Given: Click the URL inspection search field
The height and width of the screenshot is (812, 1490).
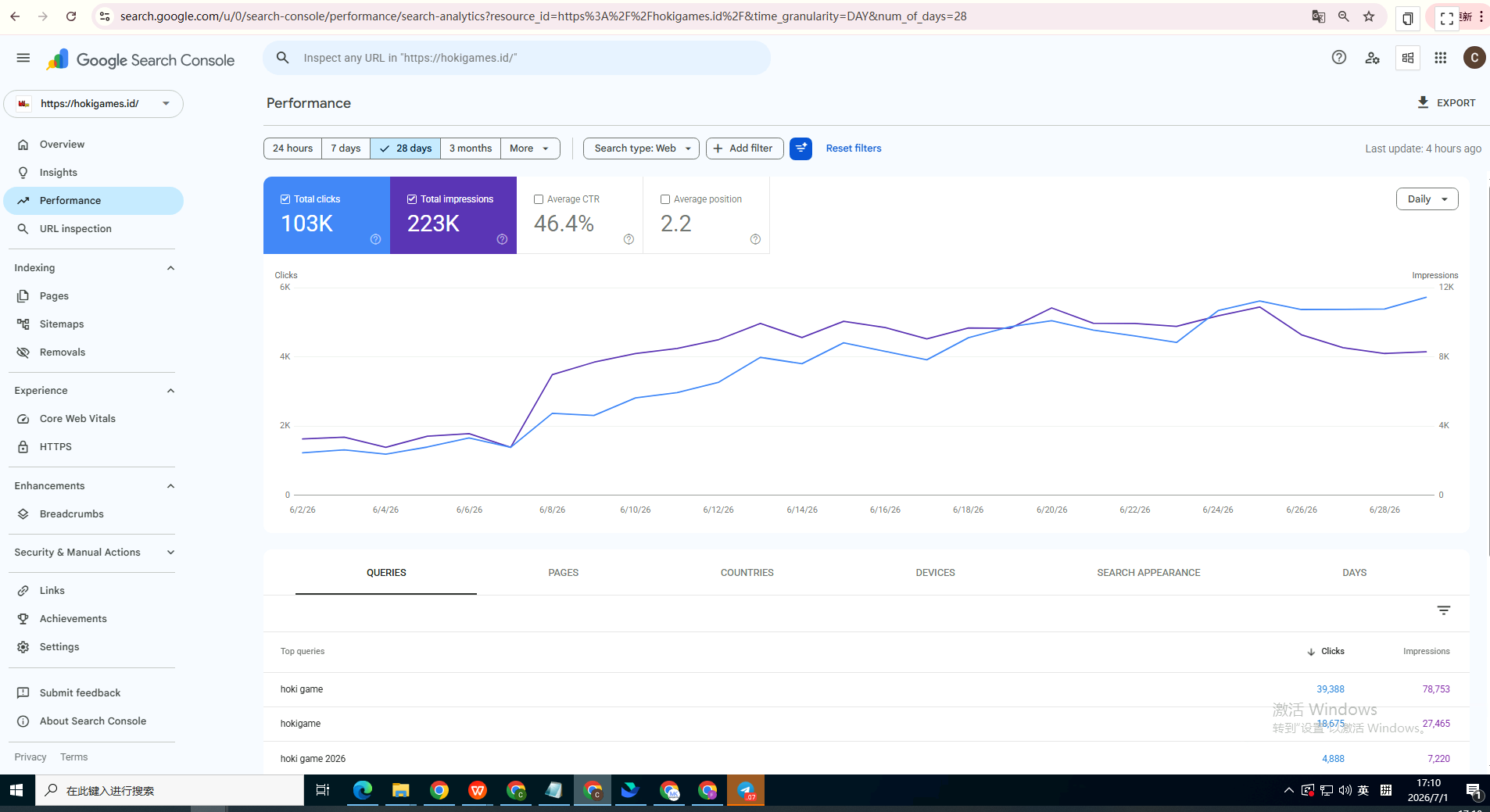Looking at the screenshot, I should pyautogui.click(x=517, y=58).
